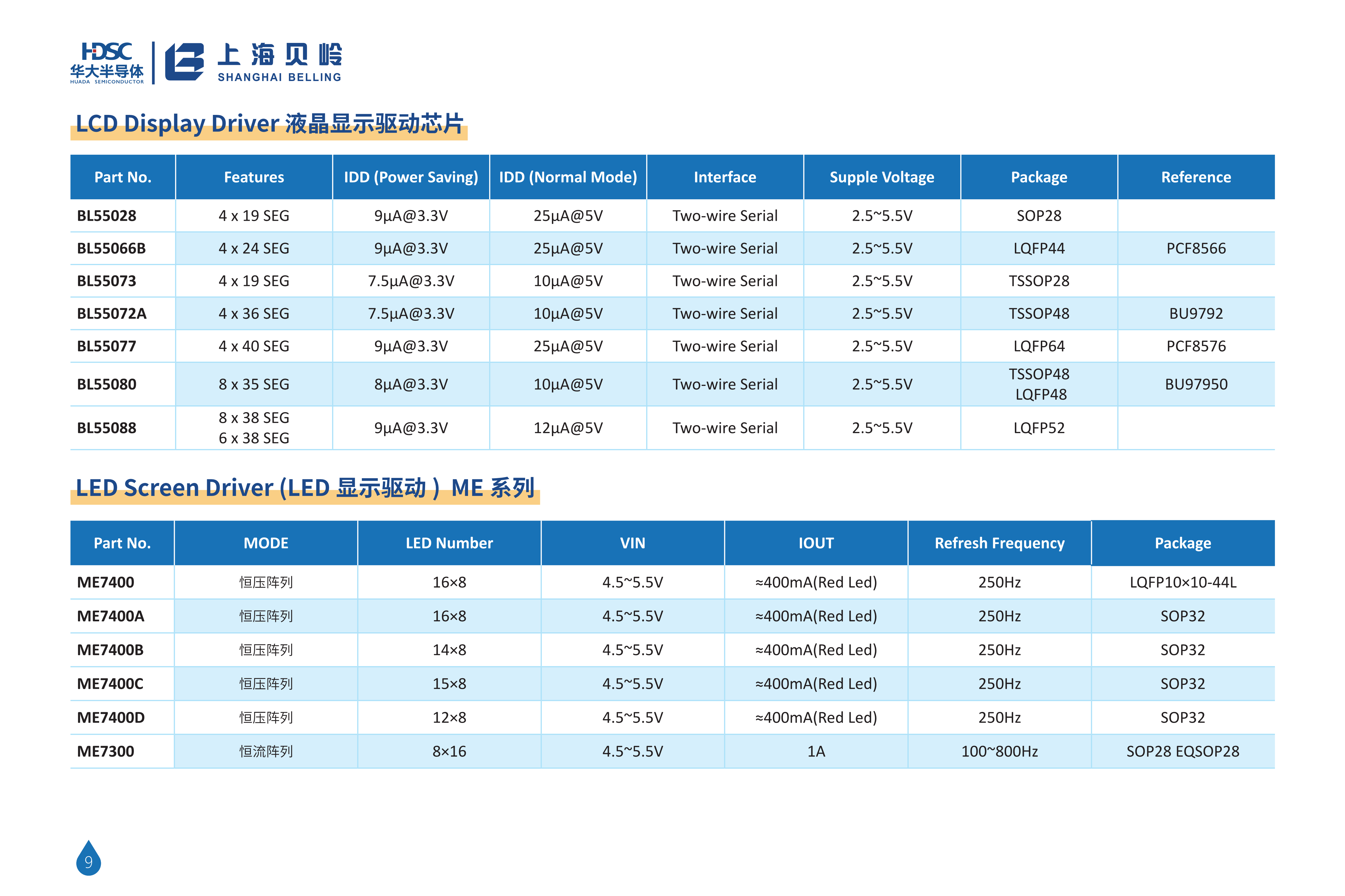Select part number BL55066B
The image size is (1345, 896).
112,249
